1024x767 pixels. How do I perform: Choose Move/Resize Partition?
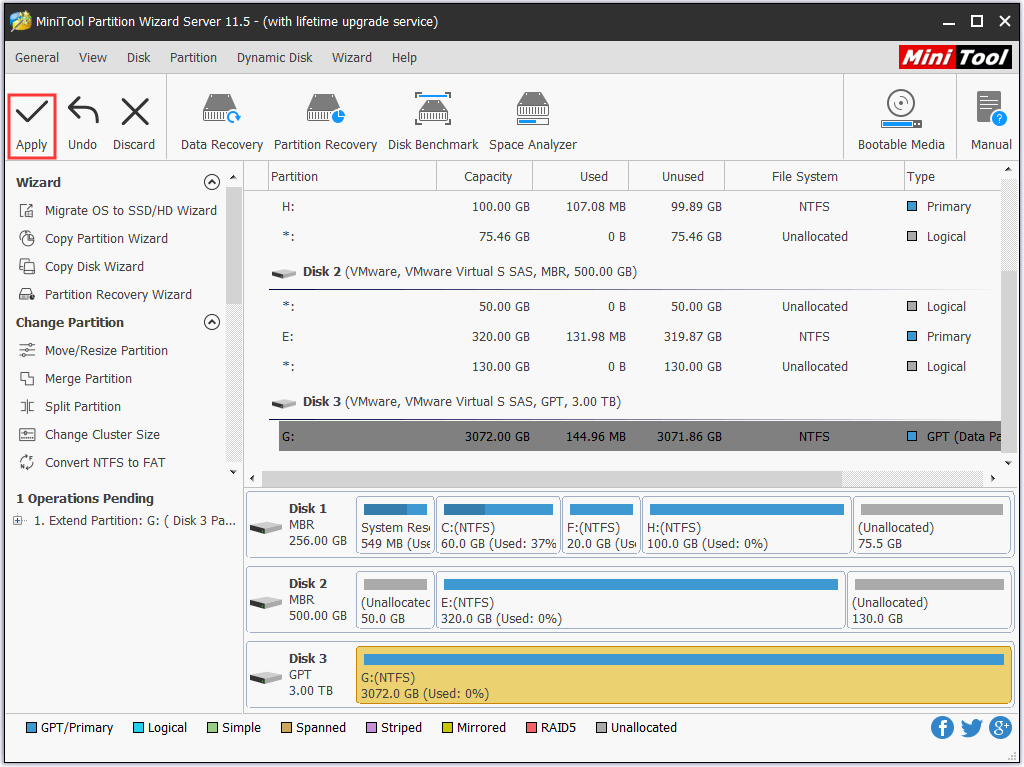point(93,351)
